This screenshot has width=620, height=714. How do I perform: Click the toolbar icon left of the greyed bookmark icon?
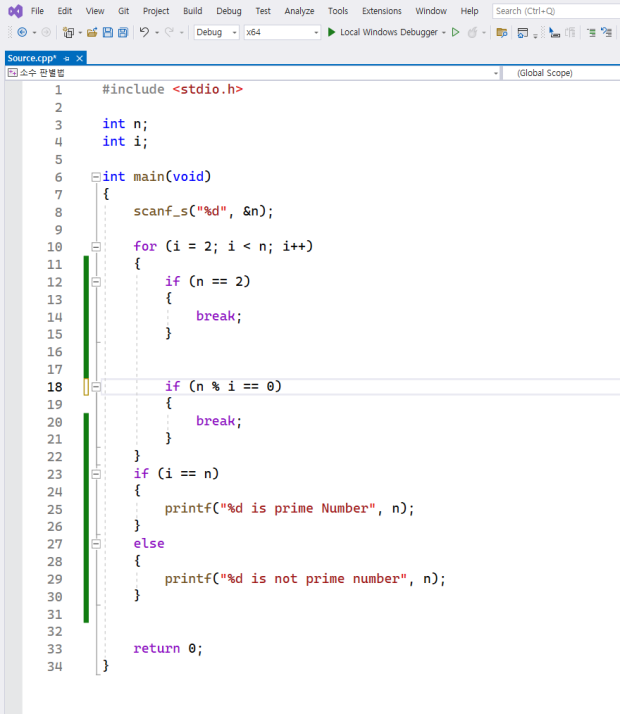[x=554, y=32]
